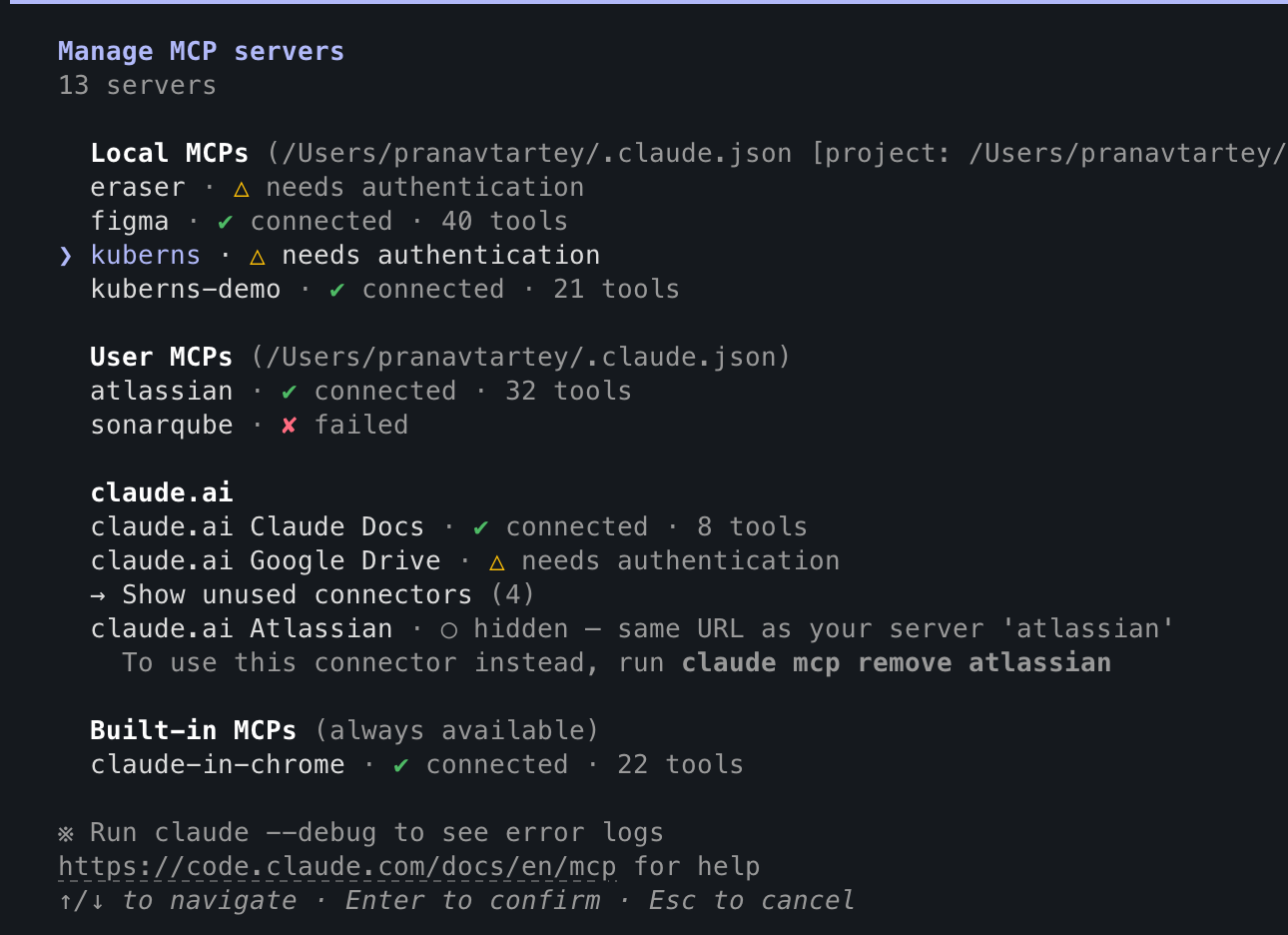The height and width of the screenshot is (935, 1288).
Task: Click the 'Esc to cancel' hint
Action: 753,901
